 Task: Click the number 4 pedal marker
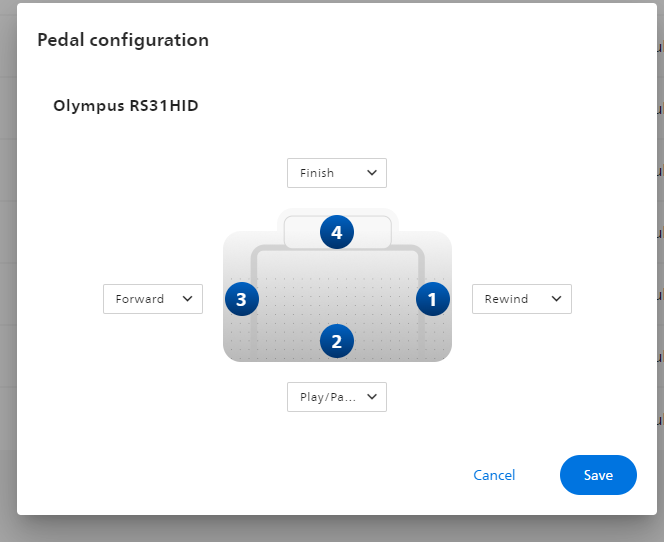click(337, 232)
